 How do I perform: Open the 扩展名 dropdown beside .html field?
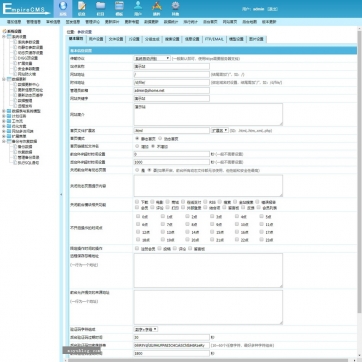click(x=220, y=130)
